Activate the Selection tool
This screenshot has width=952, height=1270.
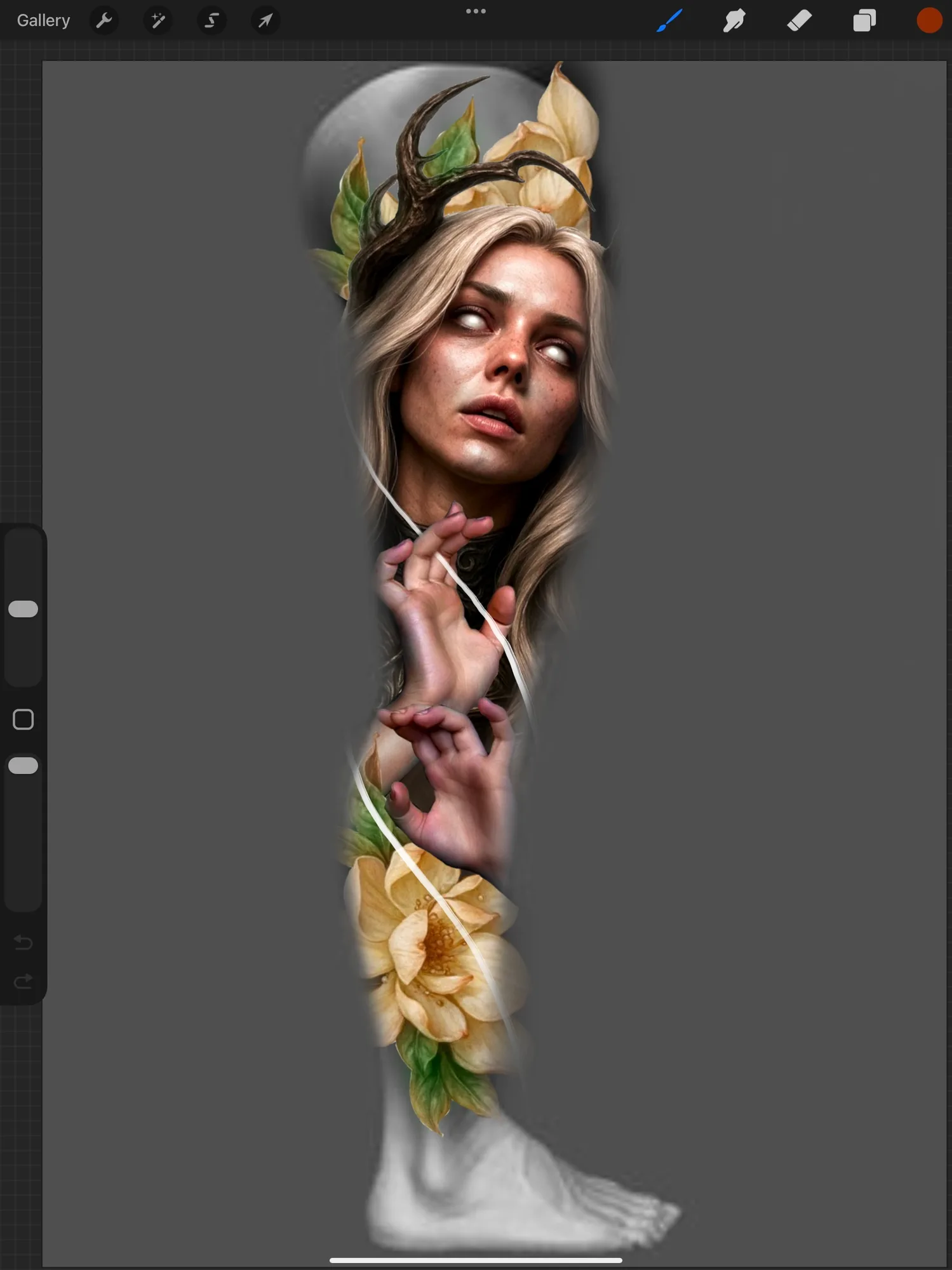[211, 21]
